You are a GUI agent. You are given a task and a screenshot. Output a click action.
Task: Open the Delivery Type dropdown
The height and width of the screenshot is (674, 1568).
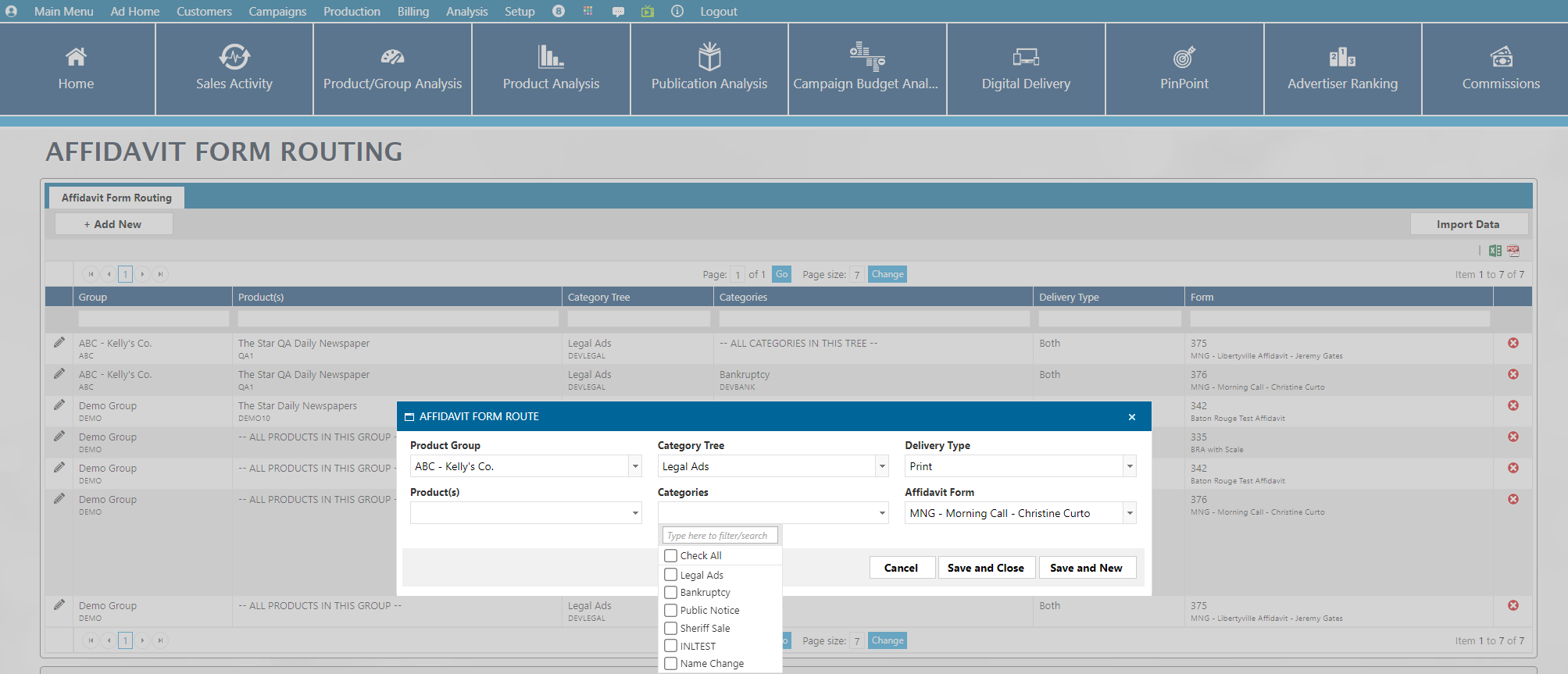point(1129,467)
